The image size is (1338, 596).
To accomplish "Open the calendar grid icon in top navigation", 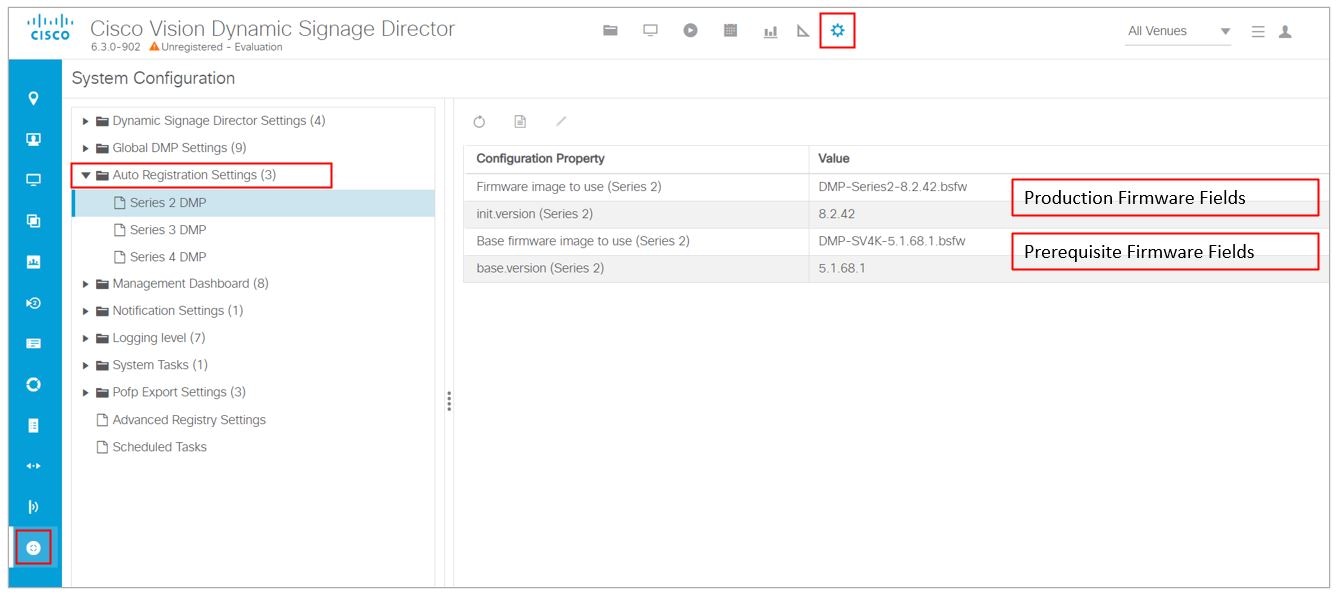I will [x=730, y=31].
